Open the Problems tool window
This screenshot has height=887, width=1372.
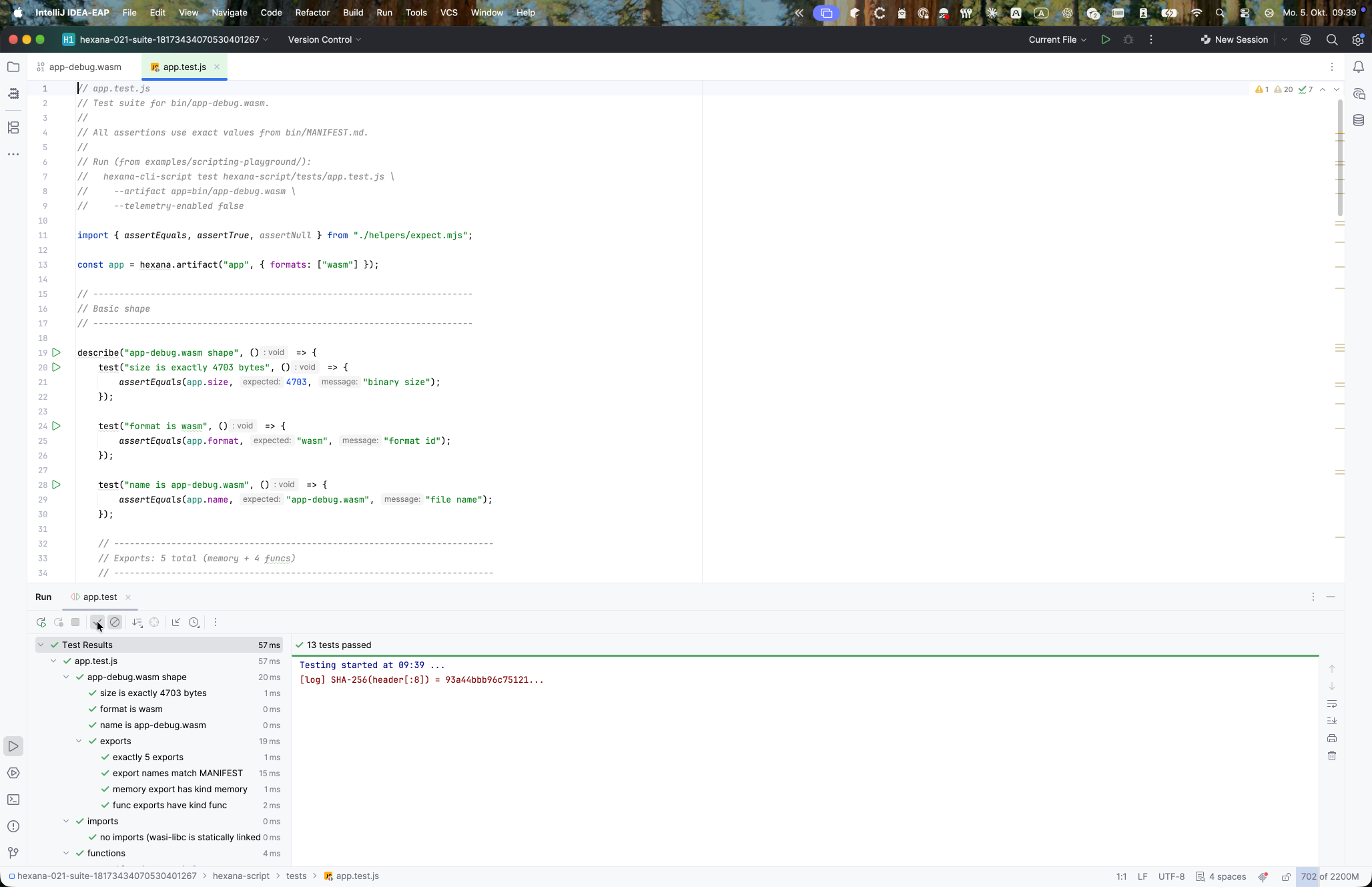13,826
